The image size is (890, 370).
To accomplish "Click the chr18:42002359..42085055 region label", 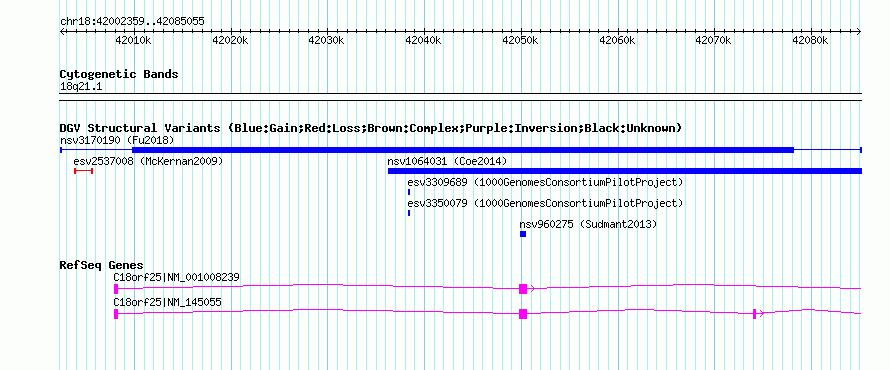I will pos(132,22).
